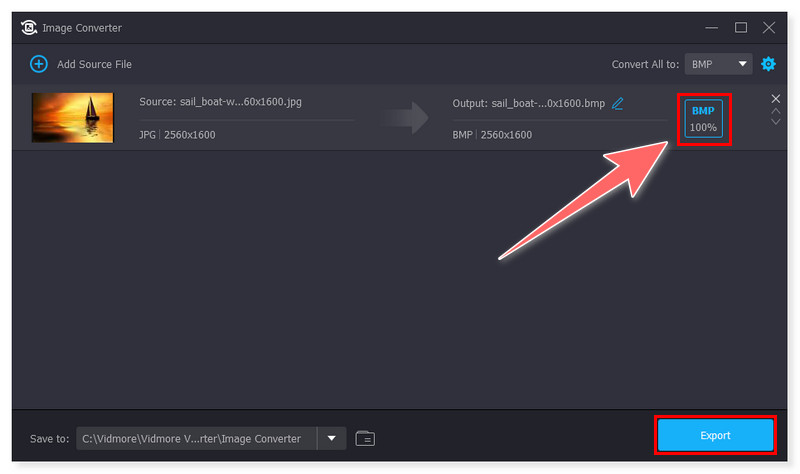
Task: Click the output filename sail_boat bmp
Action: (x=528, y=103)
